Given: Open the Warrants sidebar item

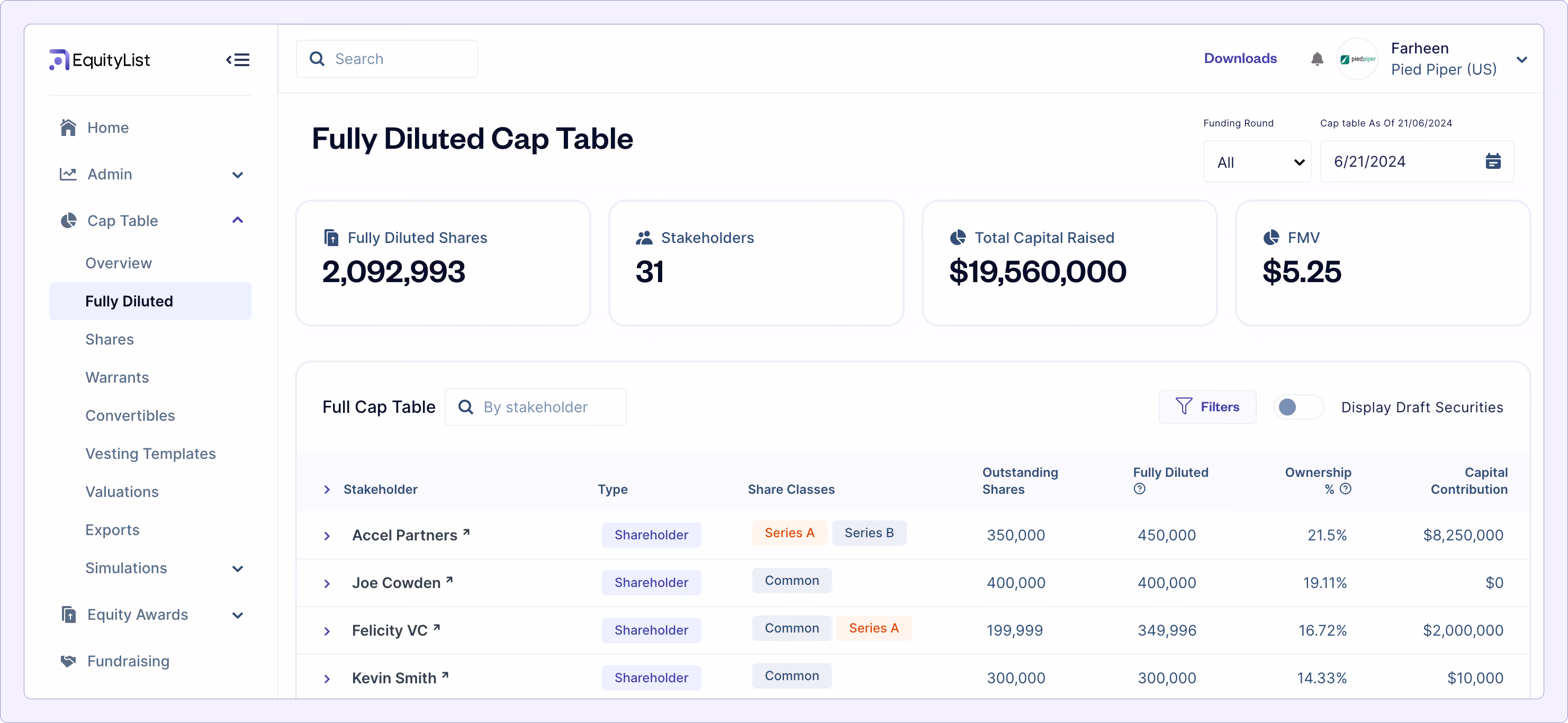Looking at the screenshot, I should (117, 377).
